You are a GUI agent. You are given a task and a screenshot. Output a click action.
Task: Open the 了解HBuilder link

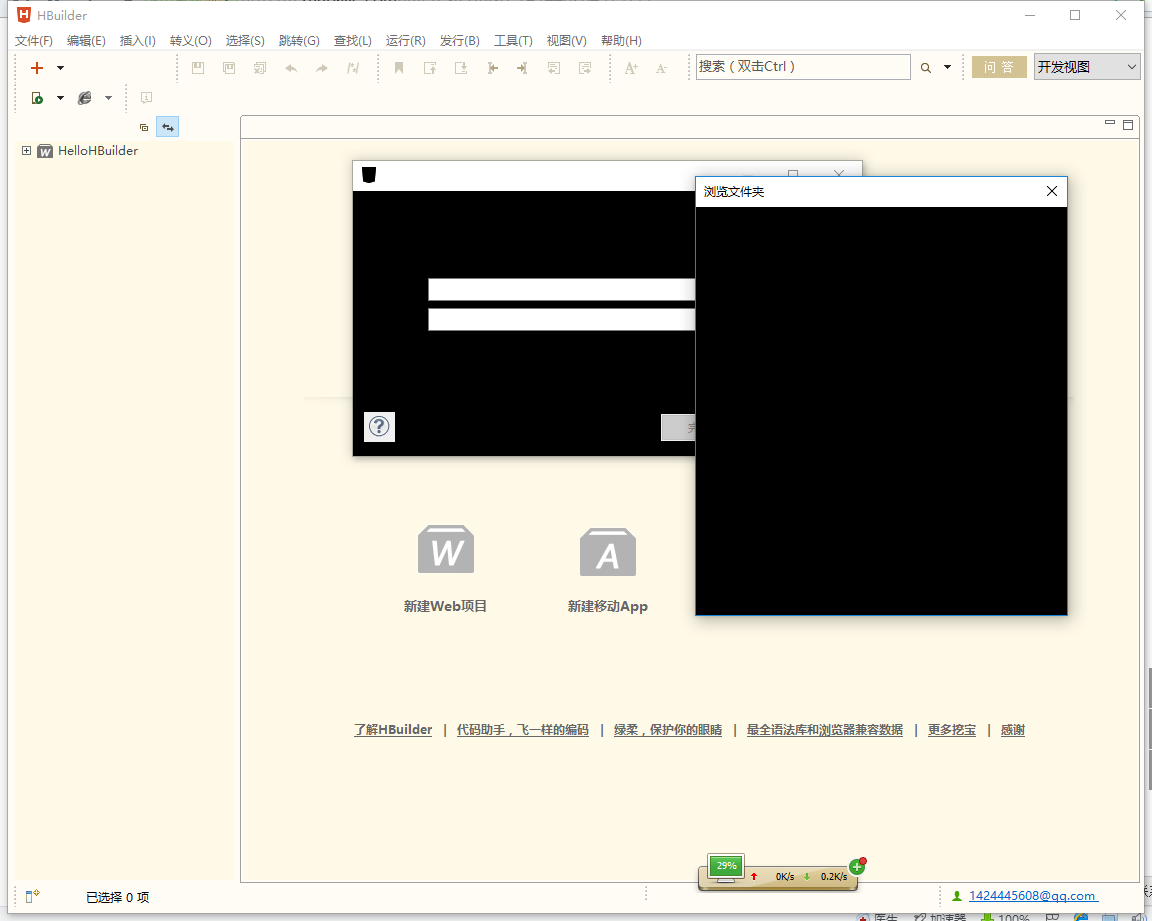coord(393,730)
